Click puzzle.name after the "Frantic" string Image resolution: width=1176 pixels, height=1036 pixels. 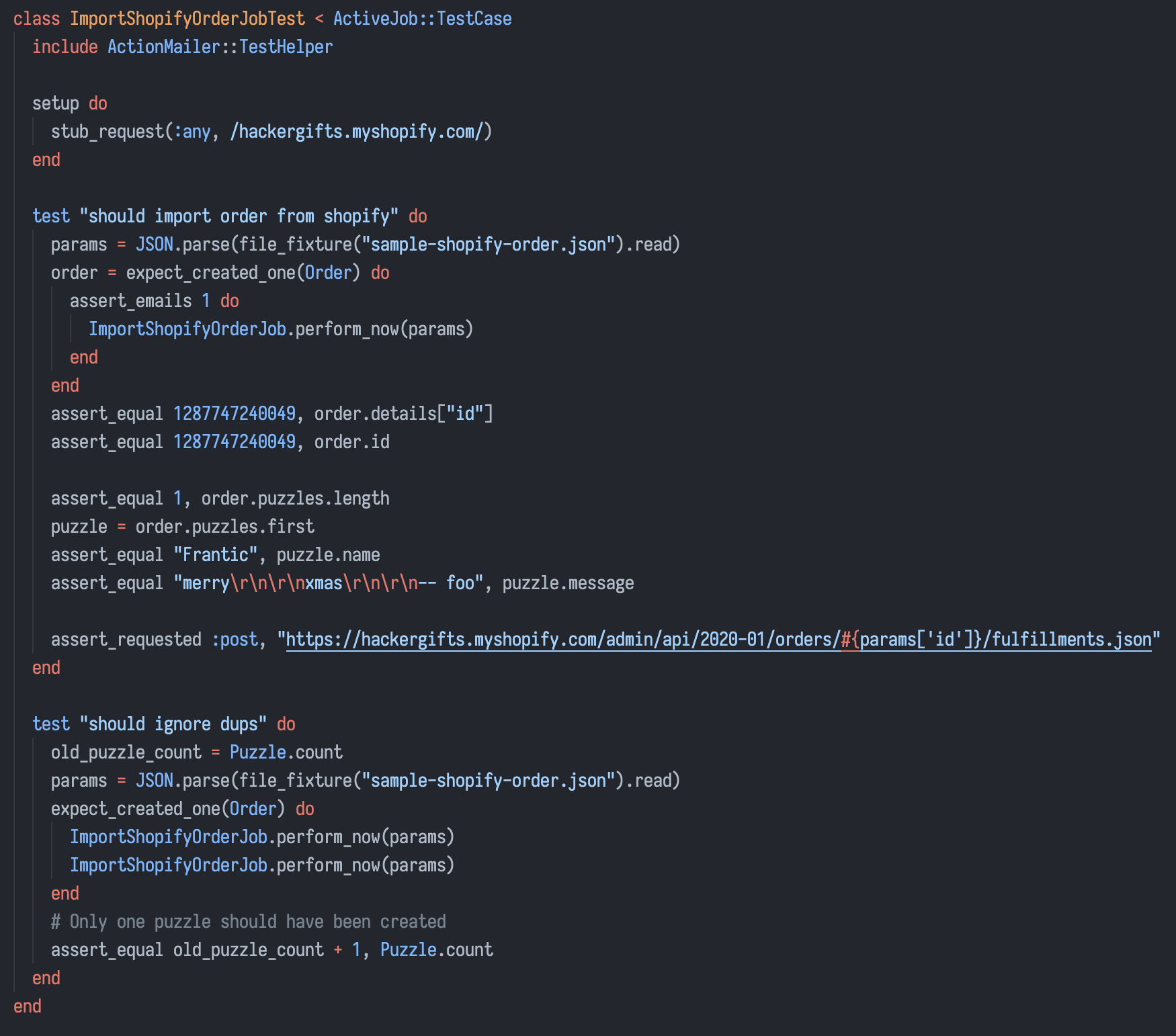point(329,555)
